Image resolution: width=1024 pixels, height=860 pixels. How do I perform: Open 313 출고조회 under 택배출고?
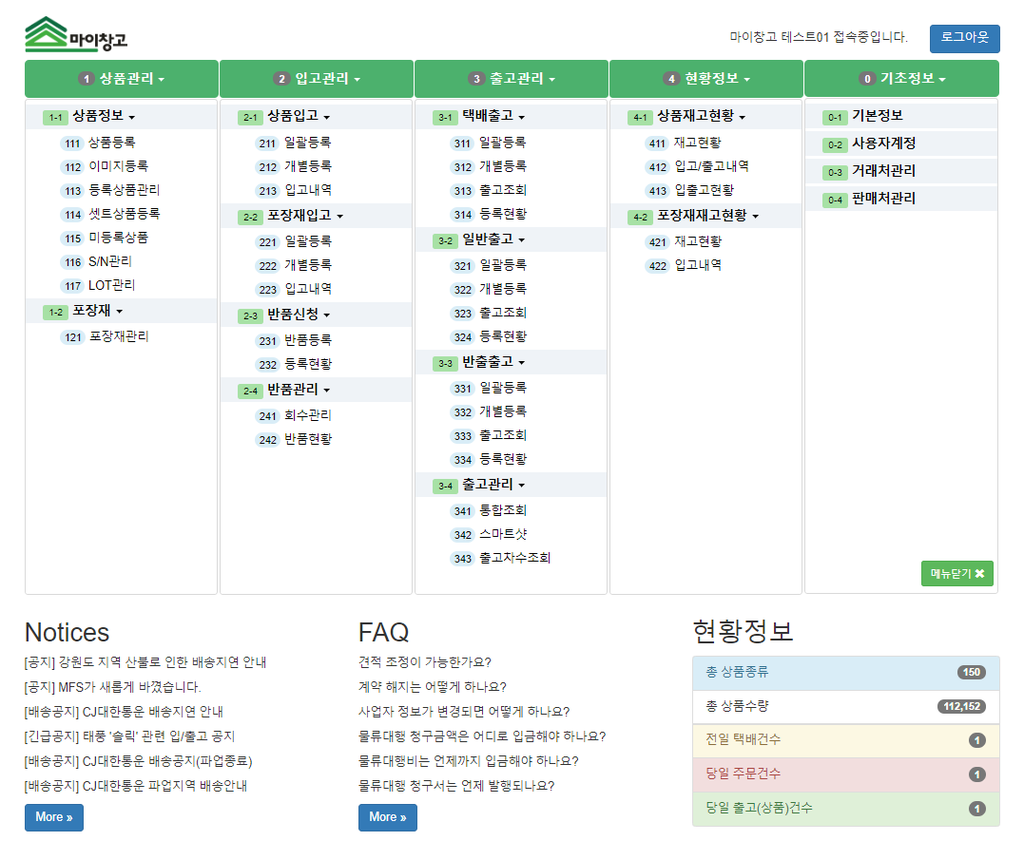[488, 190]
